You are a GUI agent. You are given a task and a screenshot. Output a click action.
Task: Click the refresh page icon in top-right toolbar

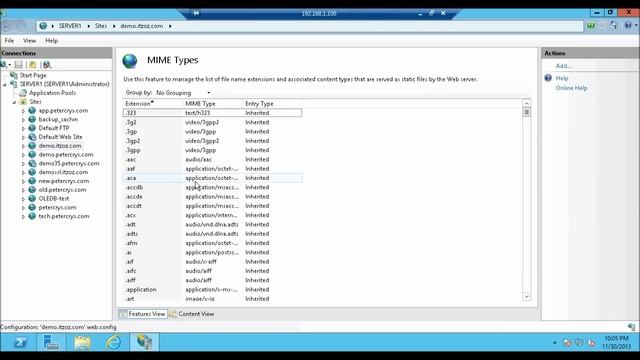[x=613, y=25]
